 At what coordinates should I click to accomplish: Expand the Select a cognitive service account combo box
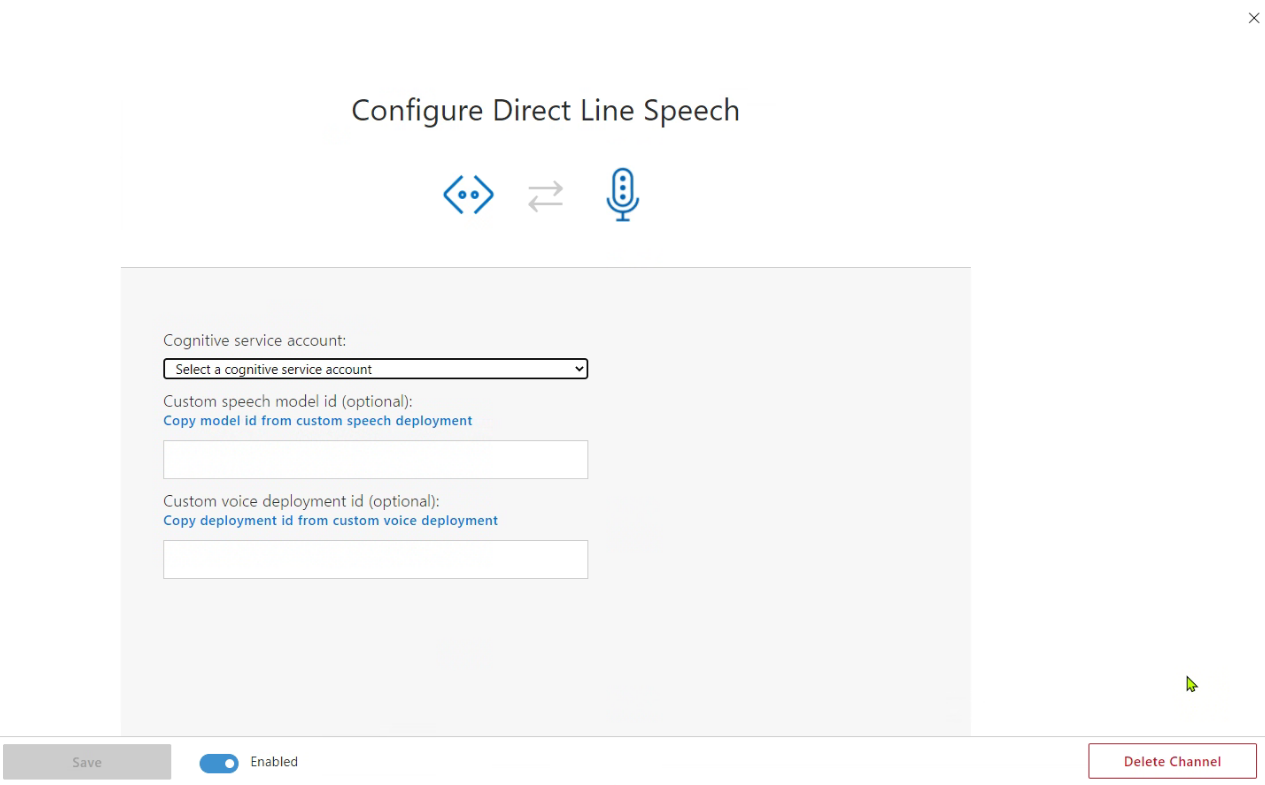point(375,368)
